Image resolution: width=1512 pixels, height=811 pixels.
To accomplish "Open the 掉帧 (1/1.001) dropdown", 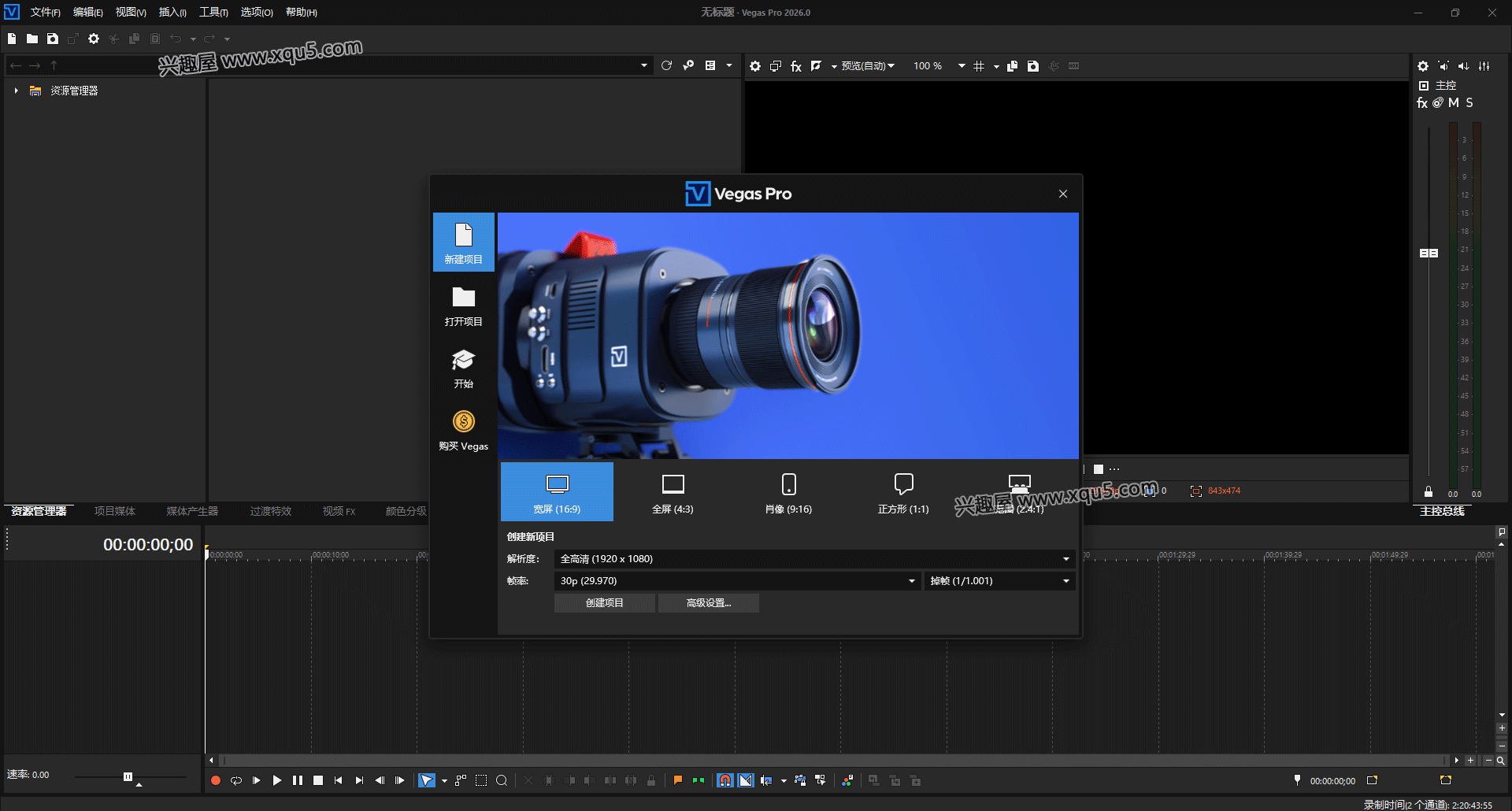I will [1000, 581].
